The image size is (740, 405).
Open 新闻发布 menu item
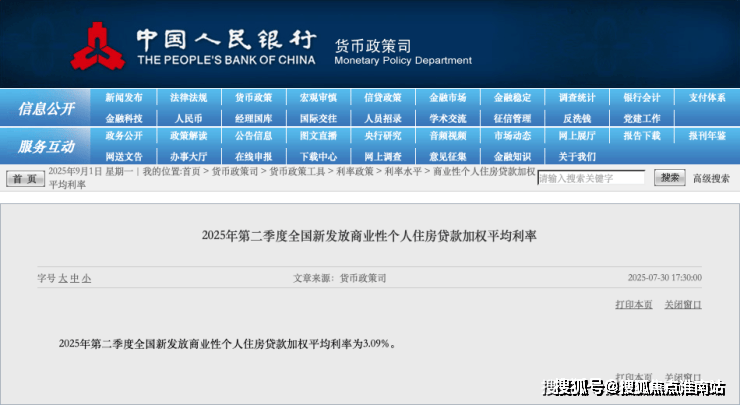pos(124,98)
